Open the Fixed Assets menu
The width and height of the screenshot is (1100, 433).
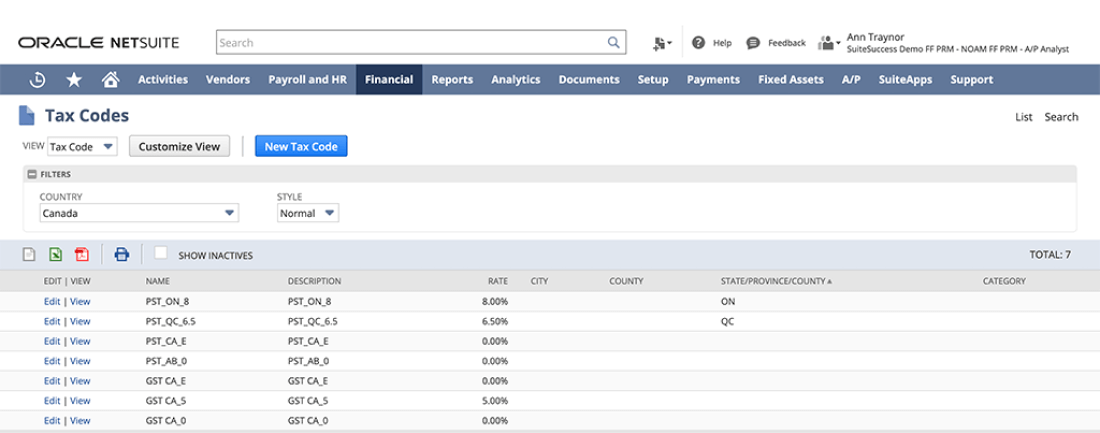[x=790, y=80]
